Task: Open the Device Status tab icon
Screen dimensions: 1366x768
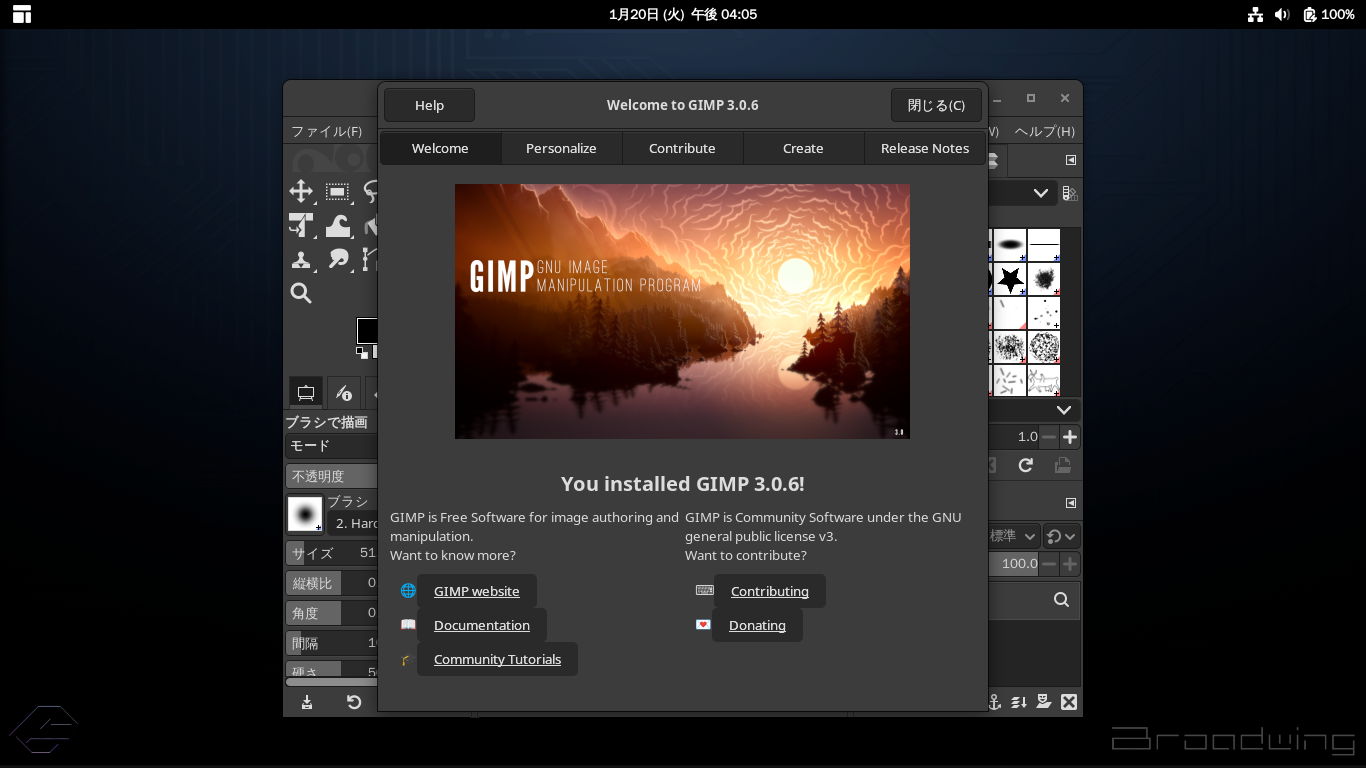Action: (343, 393)
